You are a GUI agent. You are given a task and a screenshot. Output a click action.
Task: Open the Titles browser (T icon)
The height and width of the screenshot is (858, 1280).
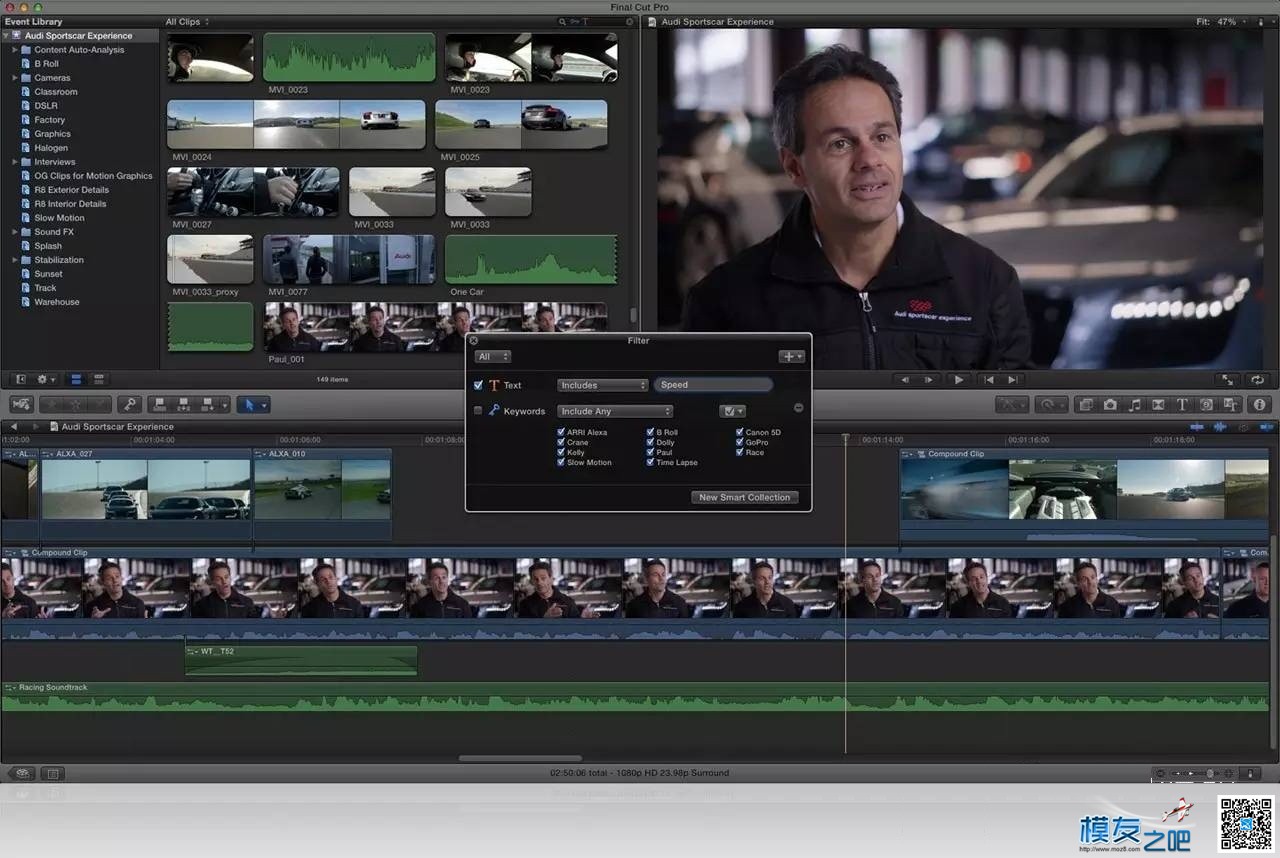pyautogui.click(x=1182, y=405)
